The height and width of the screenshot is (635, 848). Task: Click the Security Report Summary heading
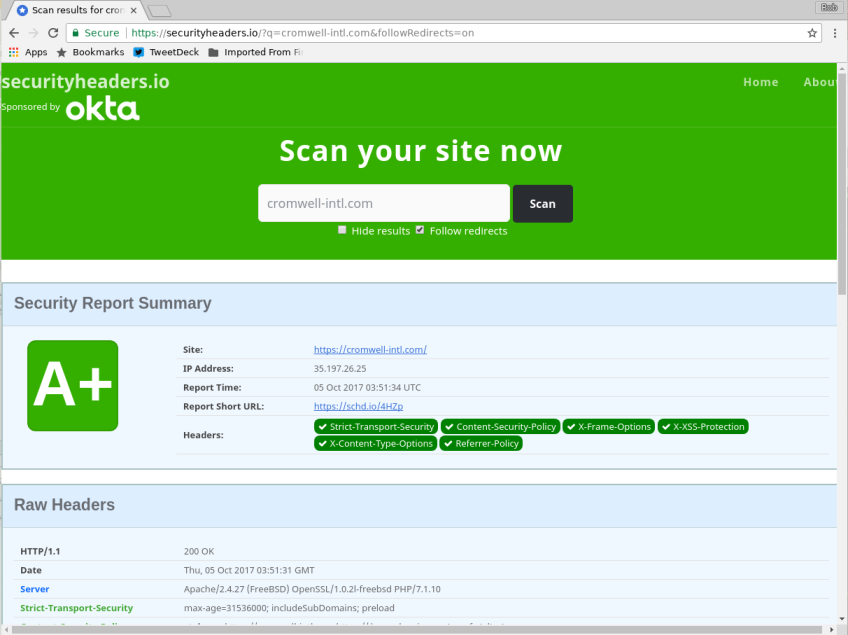tap(112, 303)
